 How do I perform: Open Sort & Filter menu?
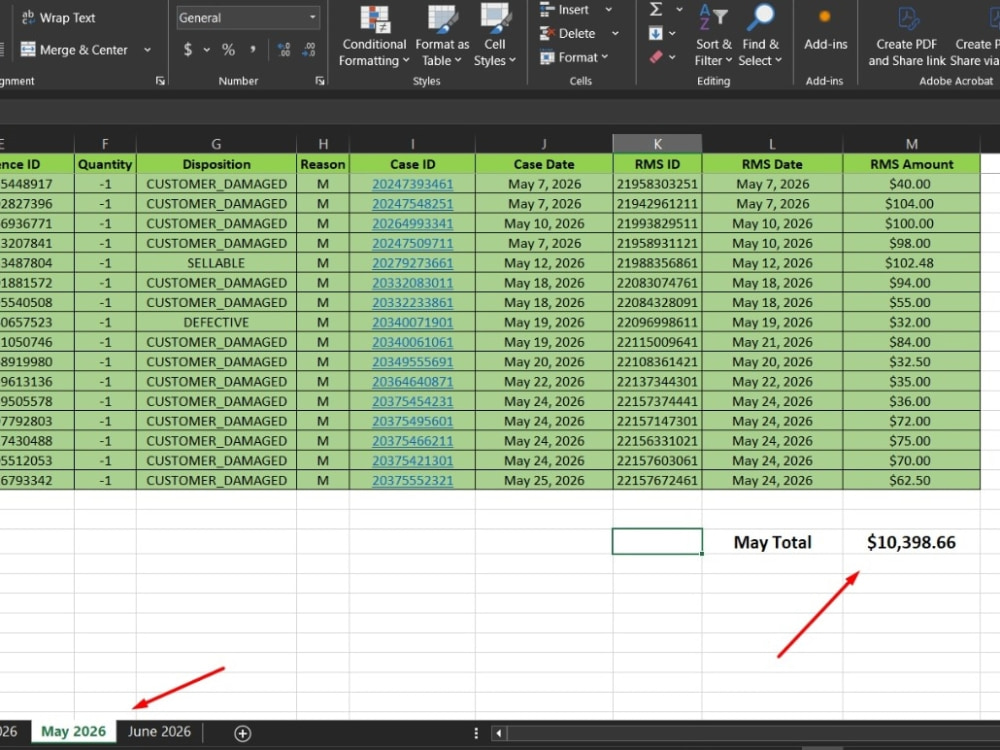point(713,36)
